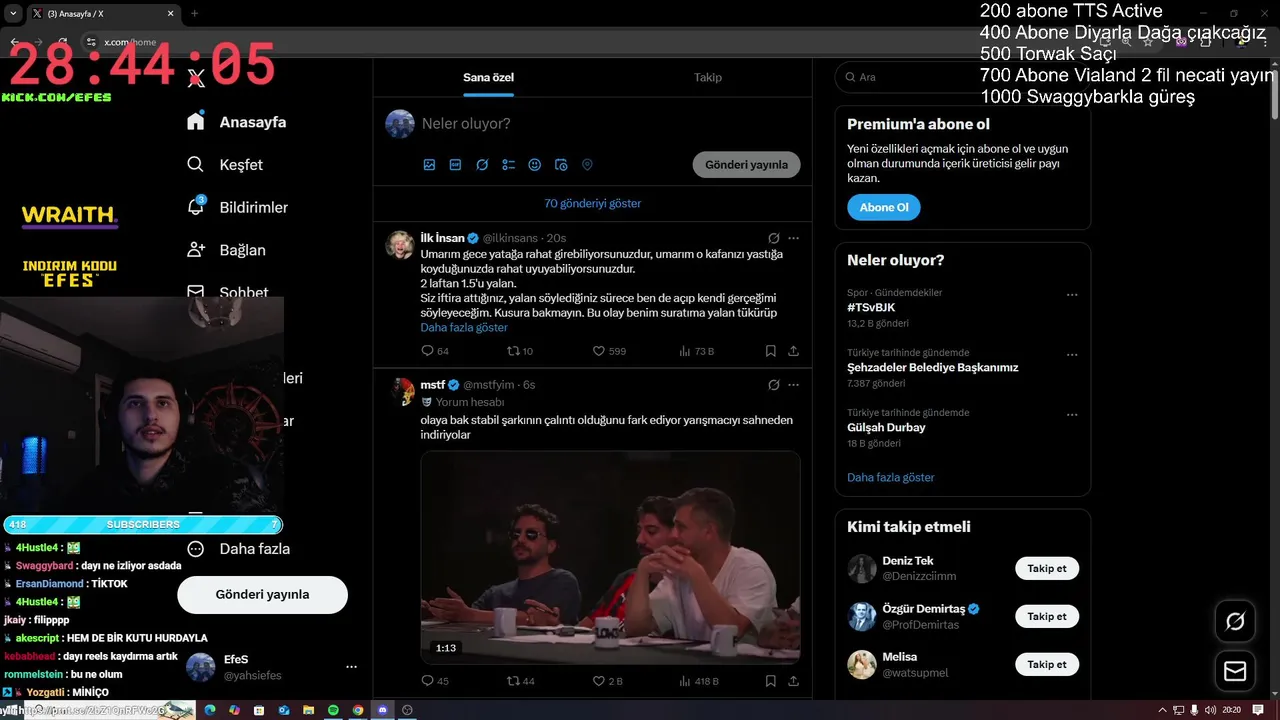The image size is (1280, 720).
Task: Open Grok explain on mstf post
Action: click(x=773, y=385)
